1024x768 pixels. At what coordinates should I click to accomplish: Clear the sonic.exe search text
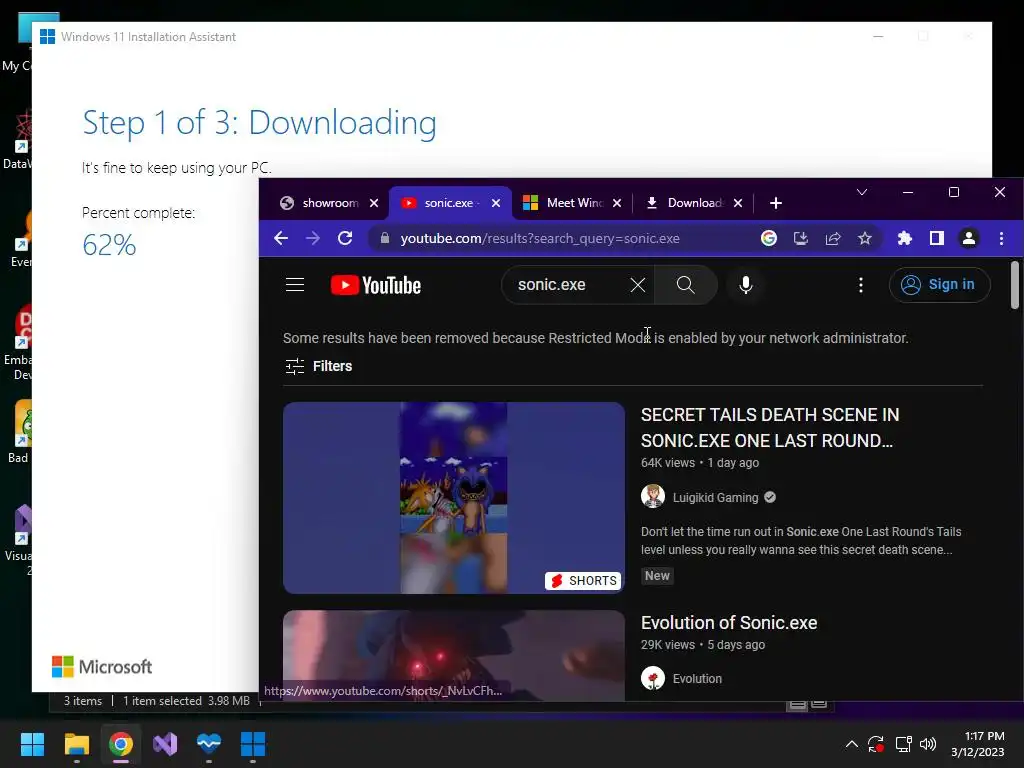(x=637, y=285)
